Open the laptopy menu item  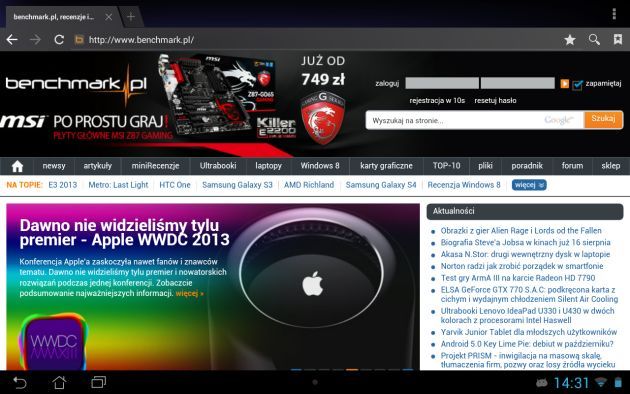coord(268,166)
